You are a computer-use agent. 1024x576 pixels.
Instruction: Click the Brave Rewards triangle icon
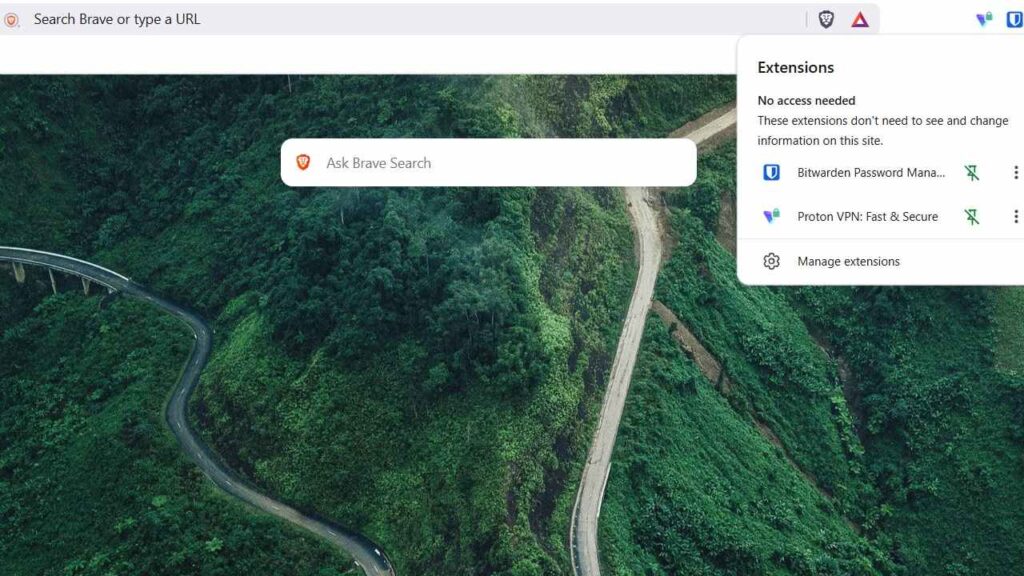[860, 20]
